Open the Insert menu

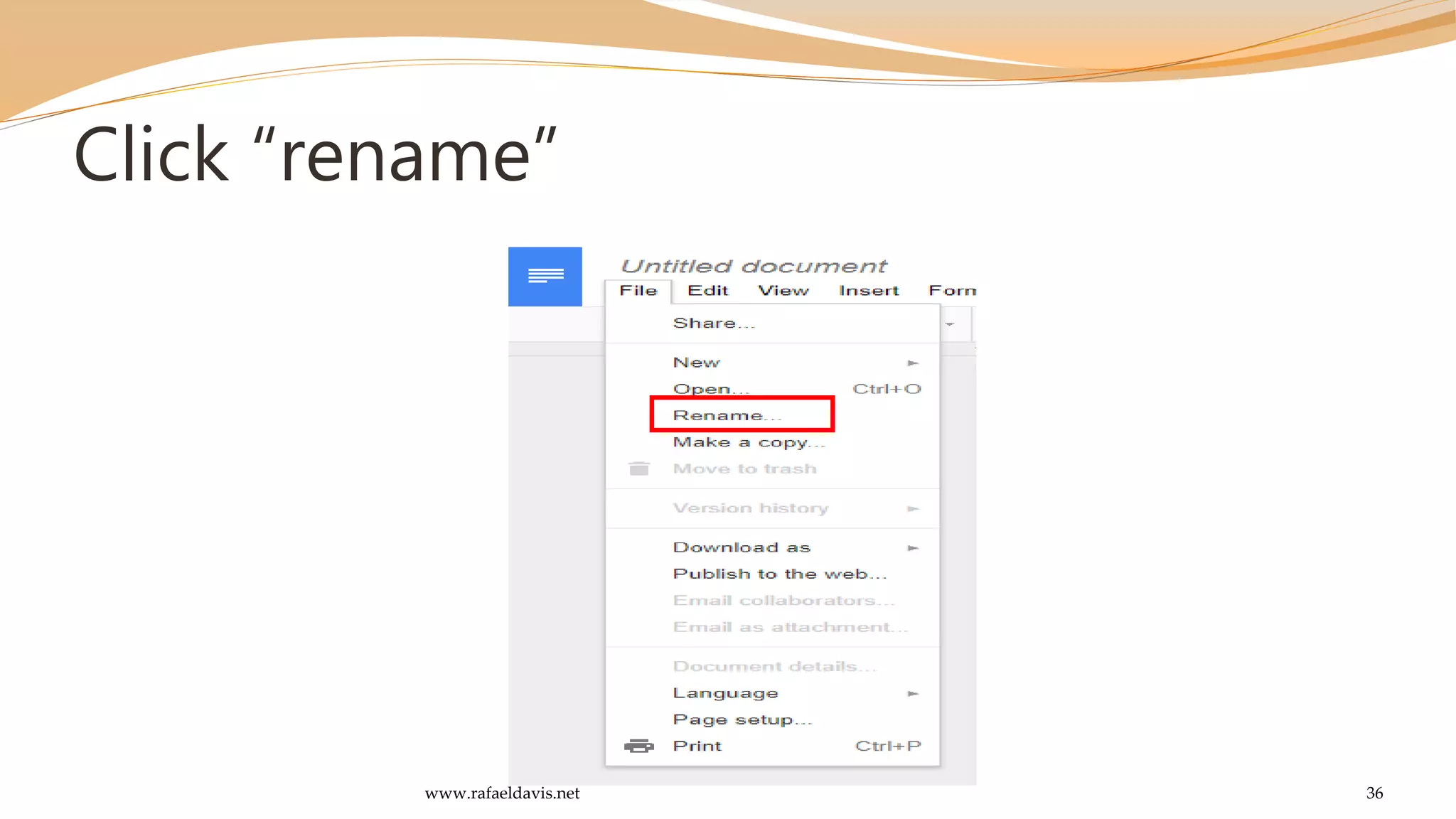point(868,291)
